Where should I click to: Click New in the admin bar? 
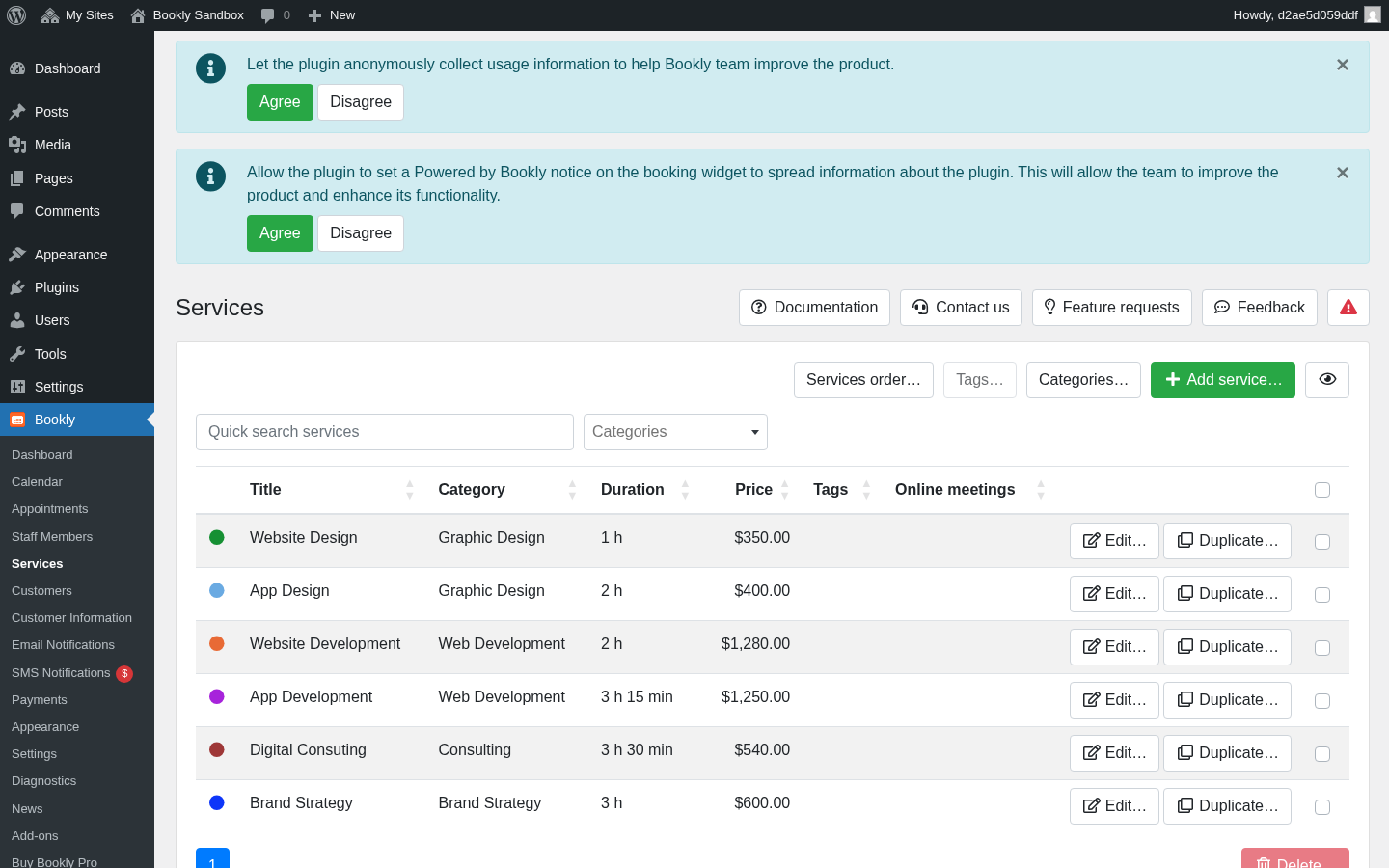click(x=332, y=15)
